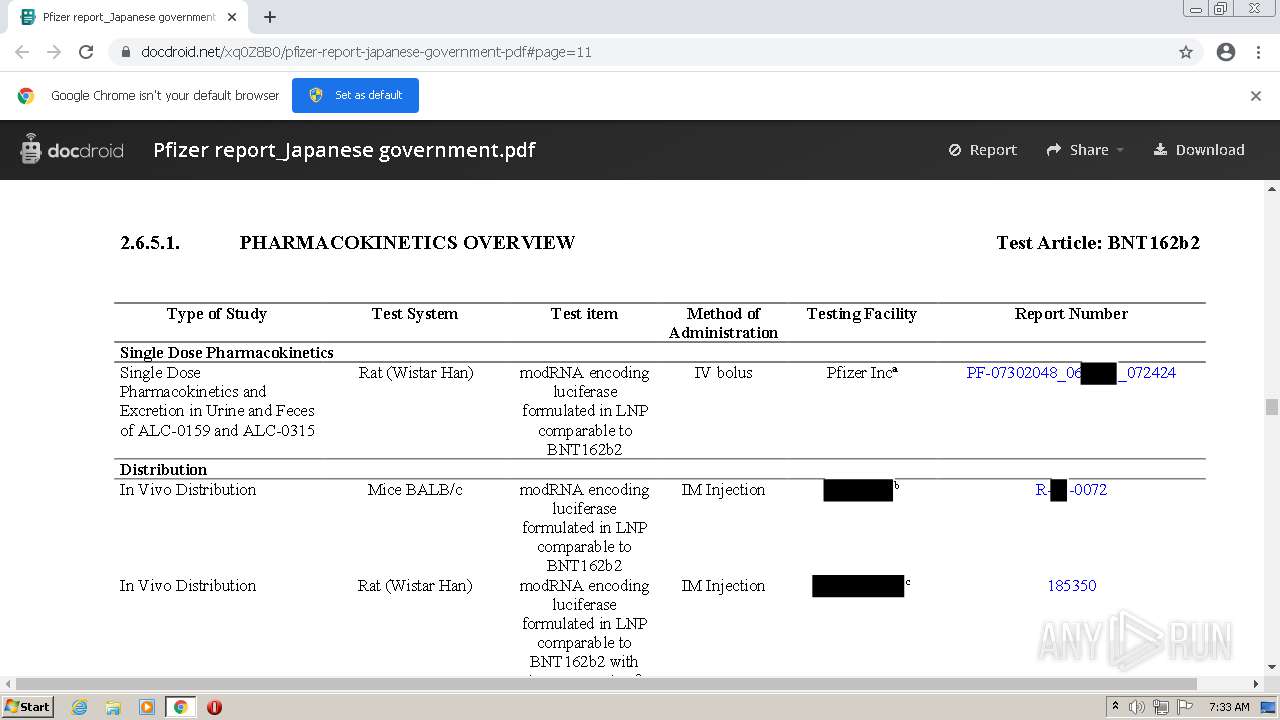Close the Pfizer report tab
The height and width of the screenshot is (720, 1280).
[232, 17]
